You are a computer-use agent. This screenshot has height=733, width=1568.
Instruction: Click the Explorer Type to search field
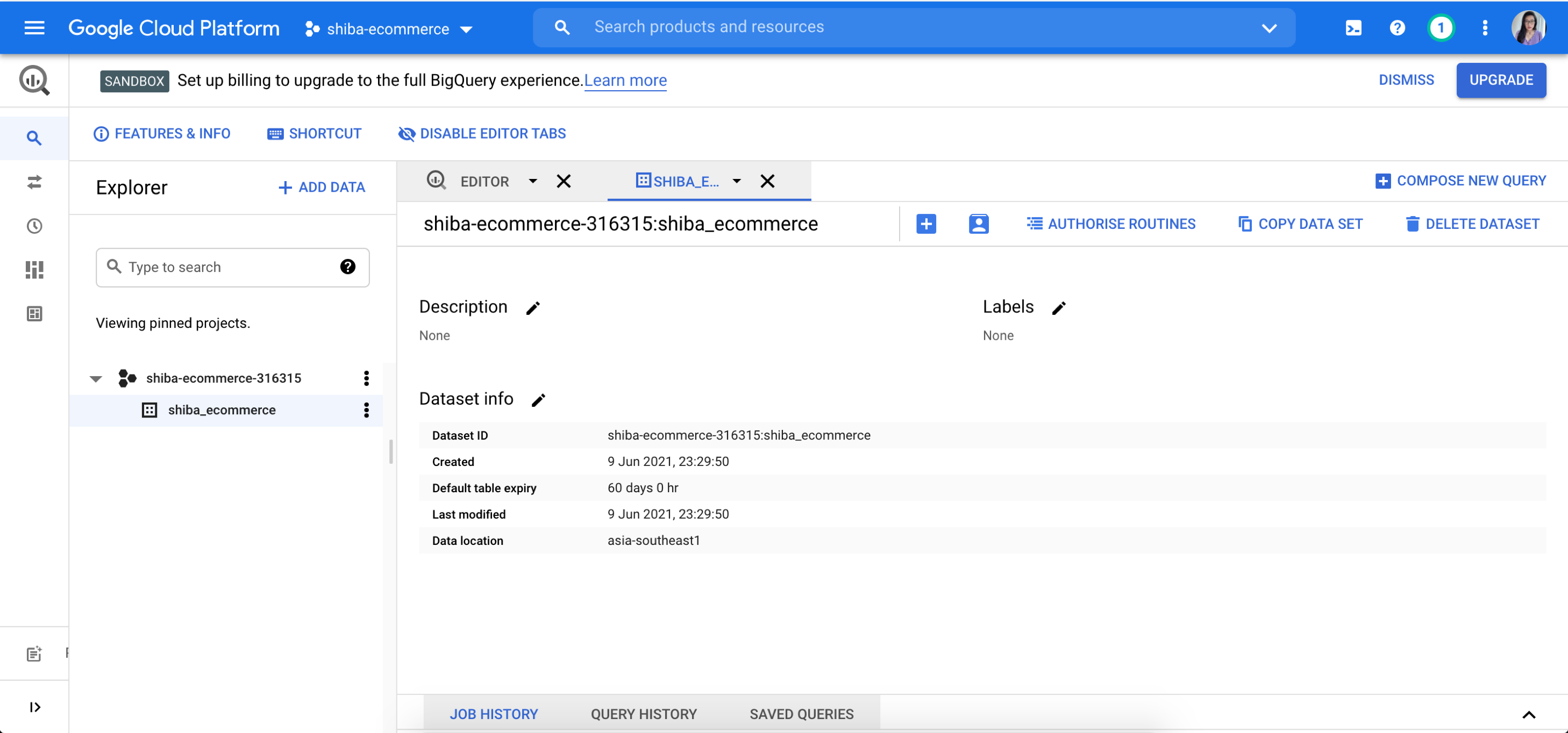point(225,267)
